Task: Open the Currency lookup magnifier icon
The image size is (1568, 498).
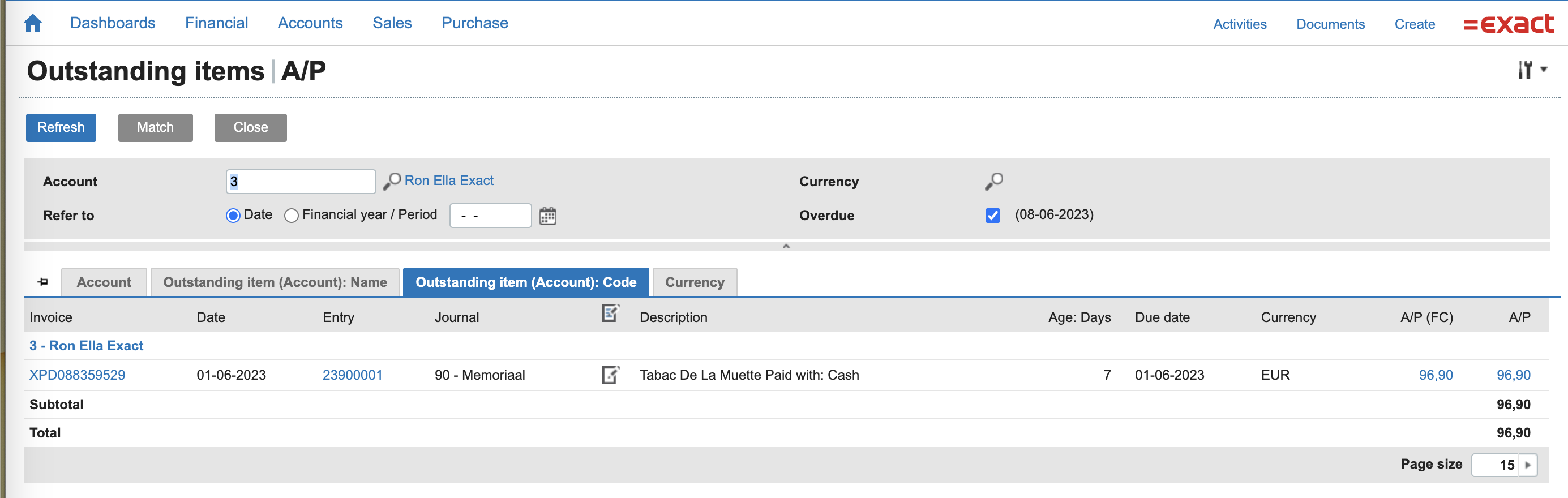Action: pyautogui.click(x=993, y=182)
